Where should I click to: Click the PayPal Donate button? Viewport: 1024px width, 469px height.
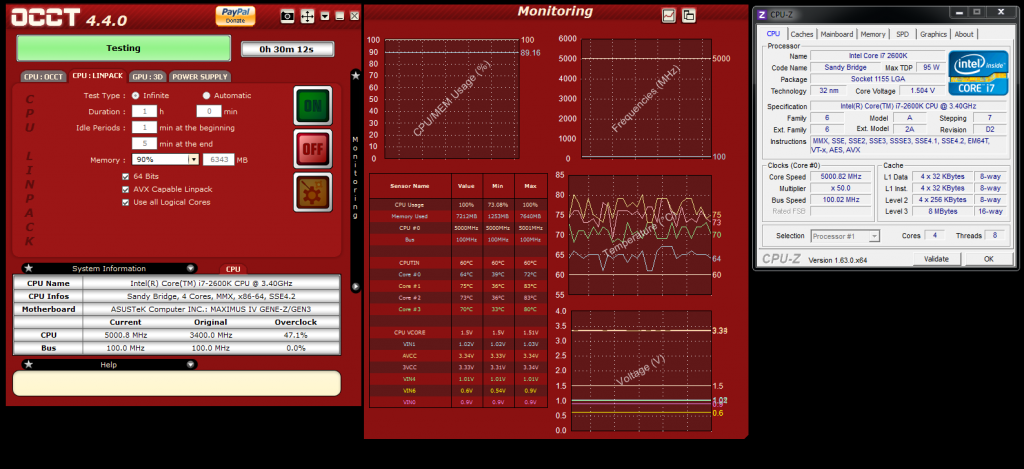(x=235, y=16)
